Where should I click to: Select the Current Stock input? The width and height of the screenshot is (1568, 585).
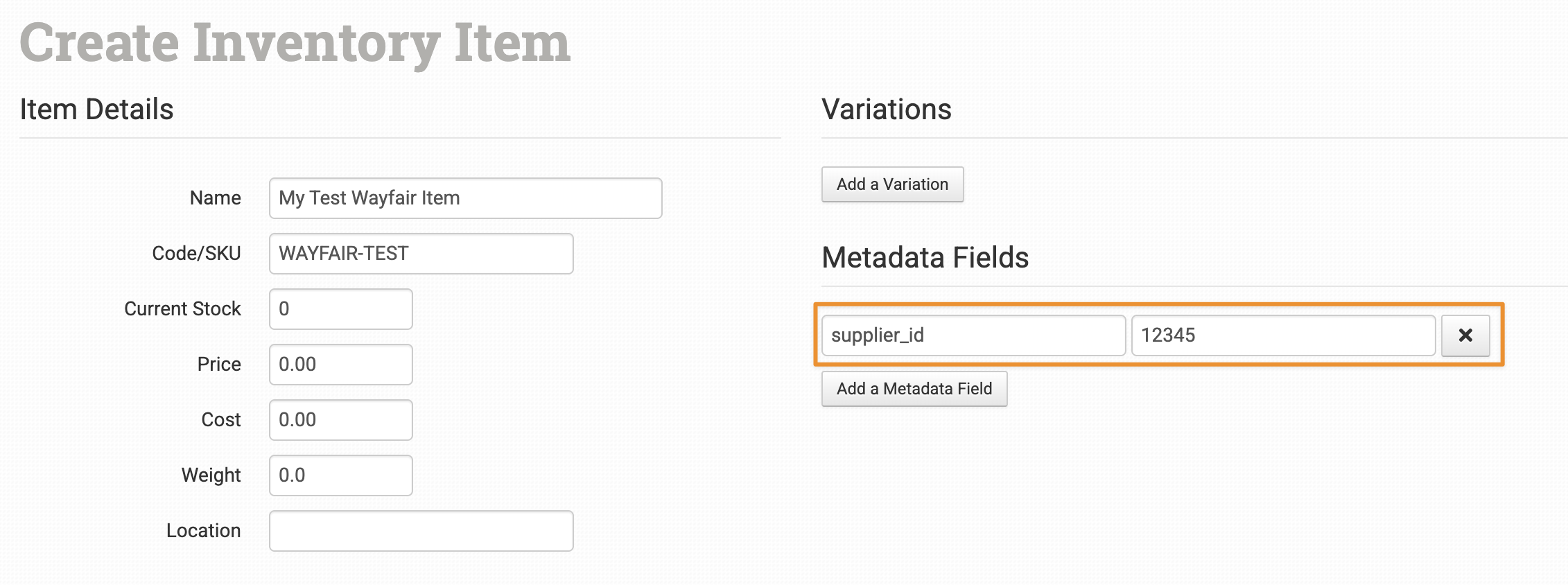pyautogui.click(x=340, y=309)
